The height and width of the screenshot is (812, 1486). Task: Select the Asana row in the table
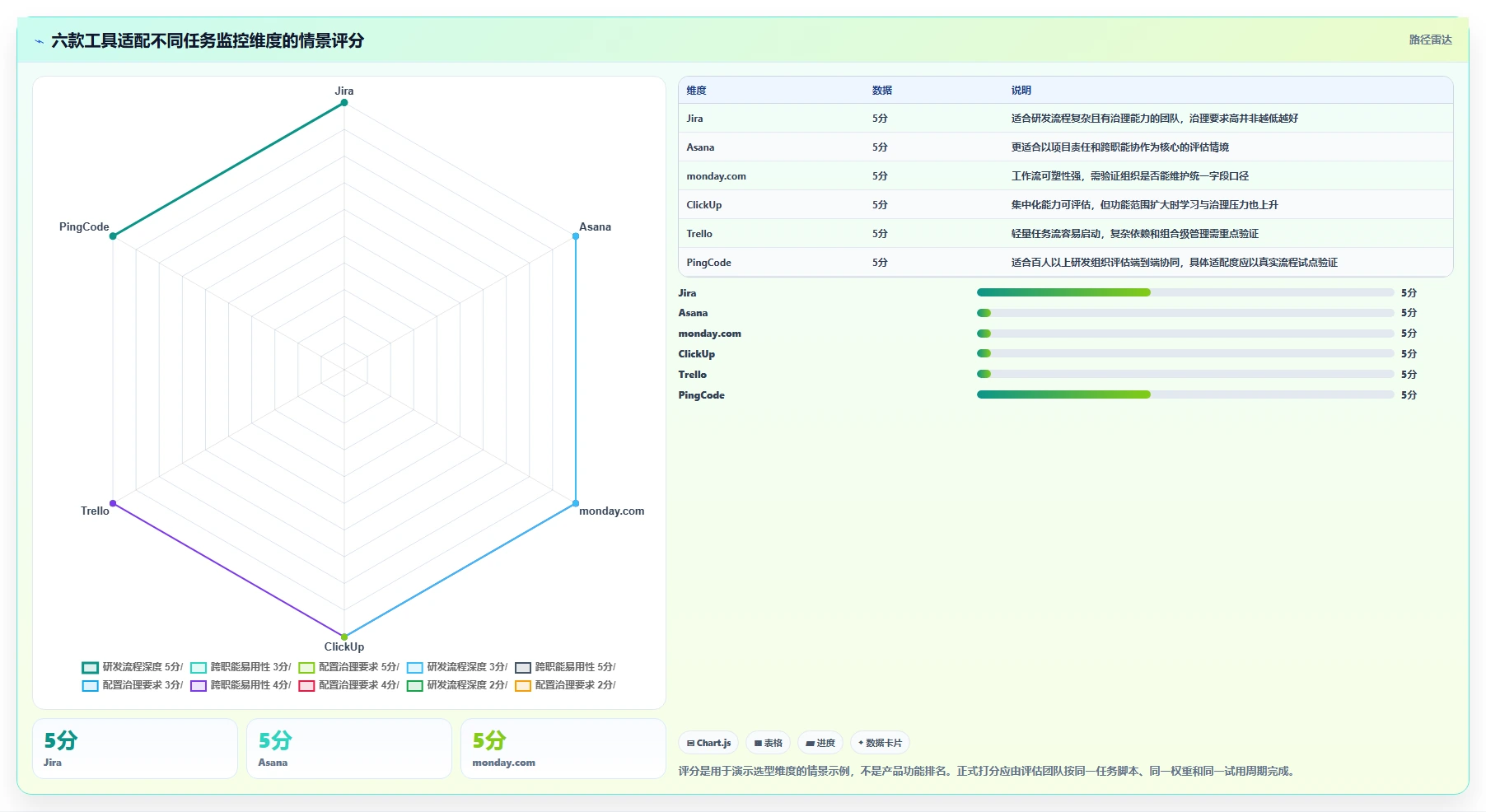[x=1066, y=147]
